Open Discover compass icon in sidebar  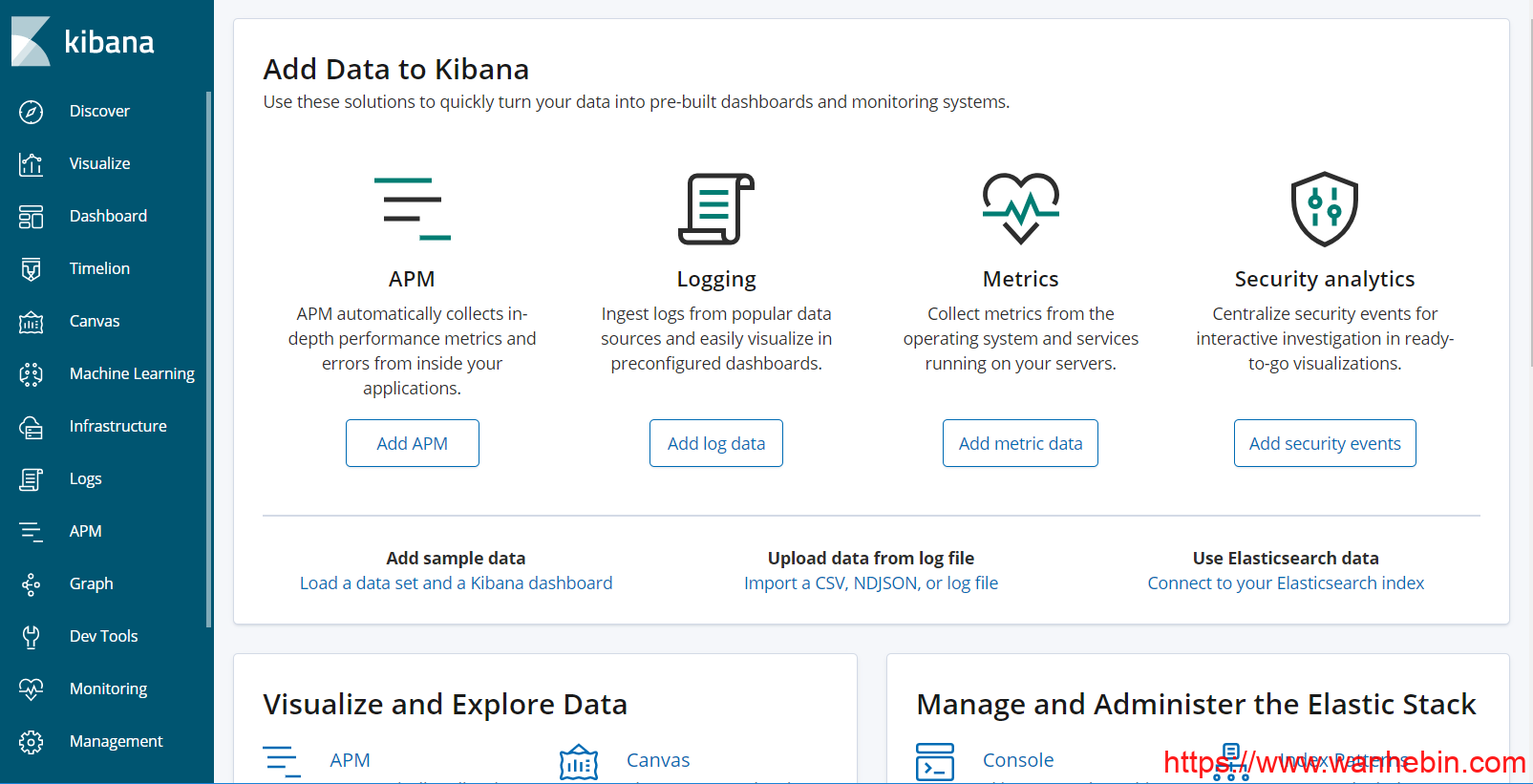click(31, 112)
